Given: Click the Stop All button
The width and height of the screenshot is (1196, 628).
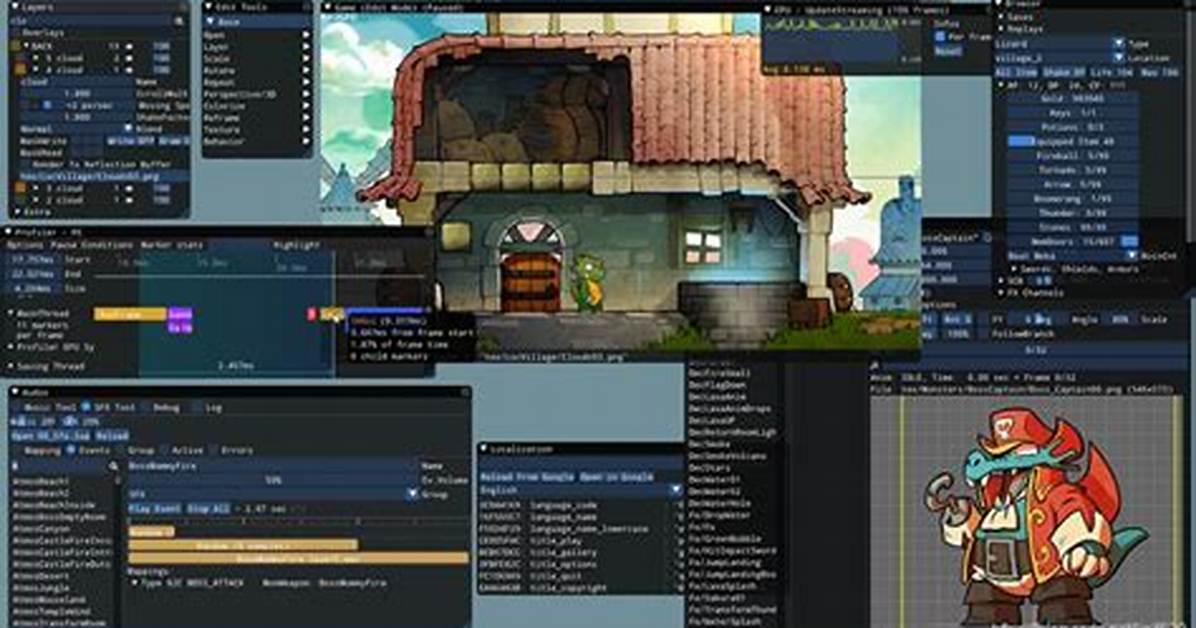Looking at the screenshot, I should (x=208, y=508).
